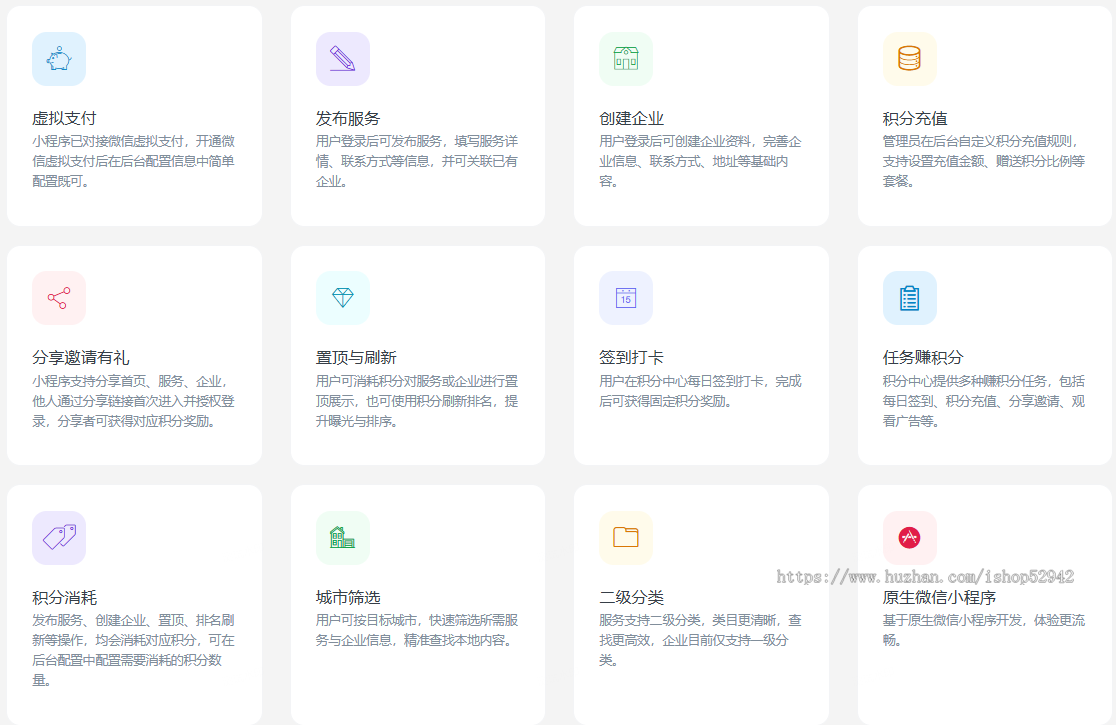Click the app store icon for 原生微信小程序

tap(910, 538)
